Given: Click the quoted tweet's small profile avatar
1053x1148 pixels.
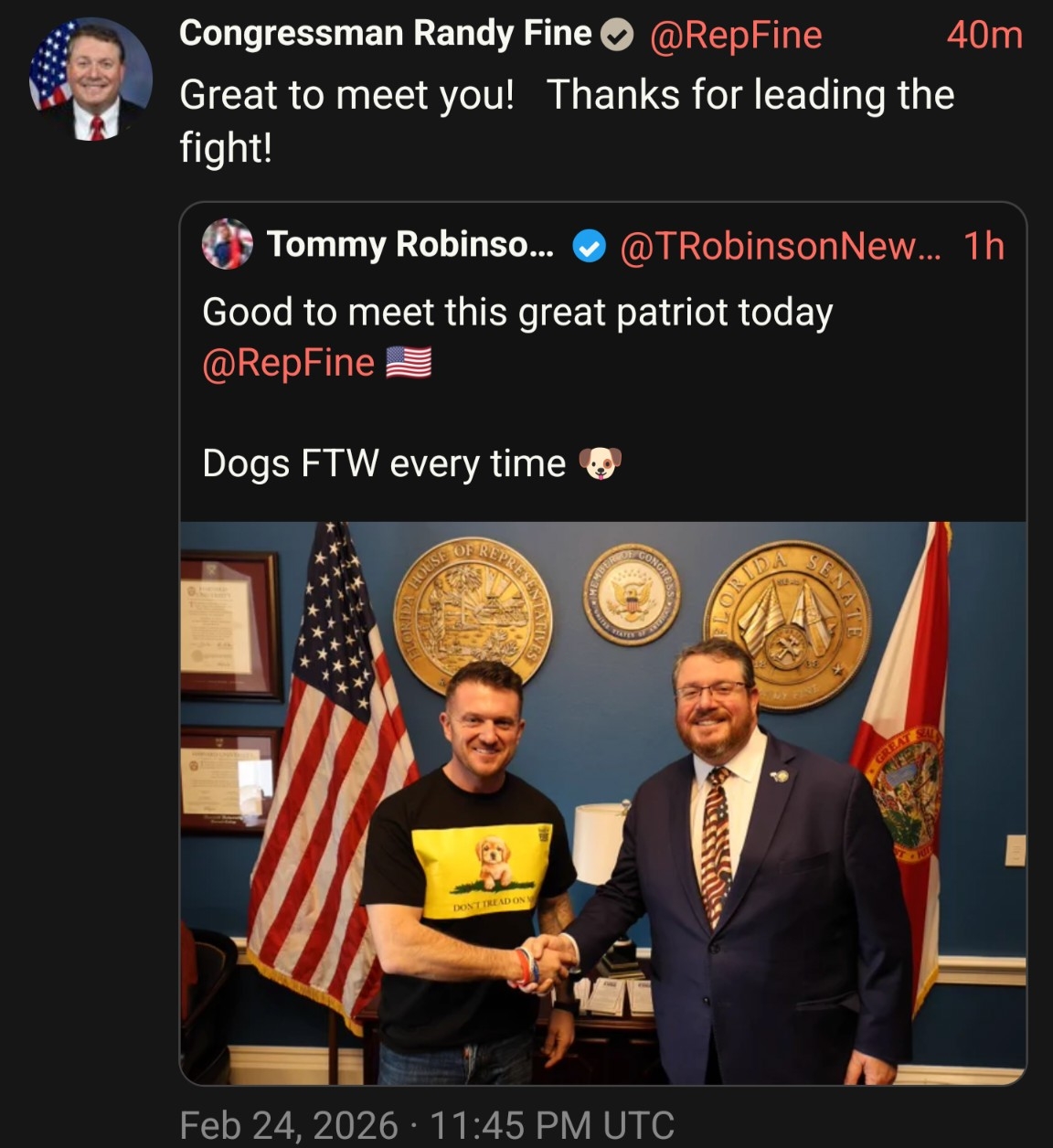Looking at the screenshot, I should tap(228, 244).
